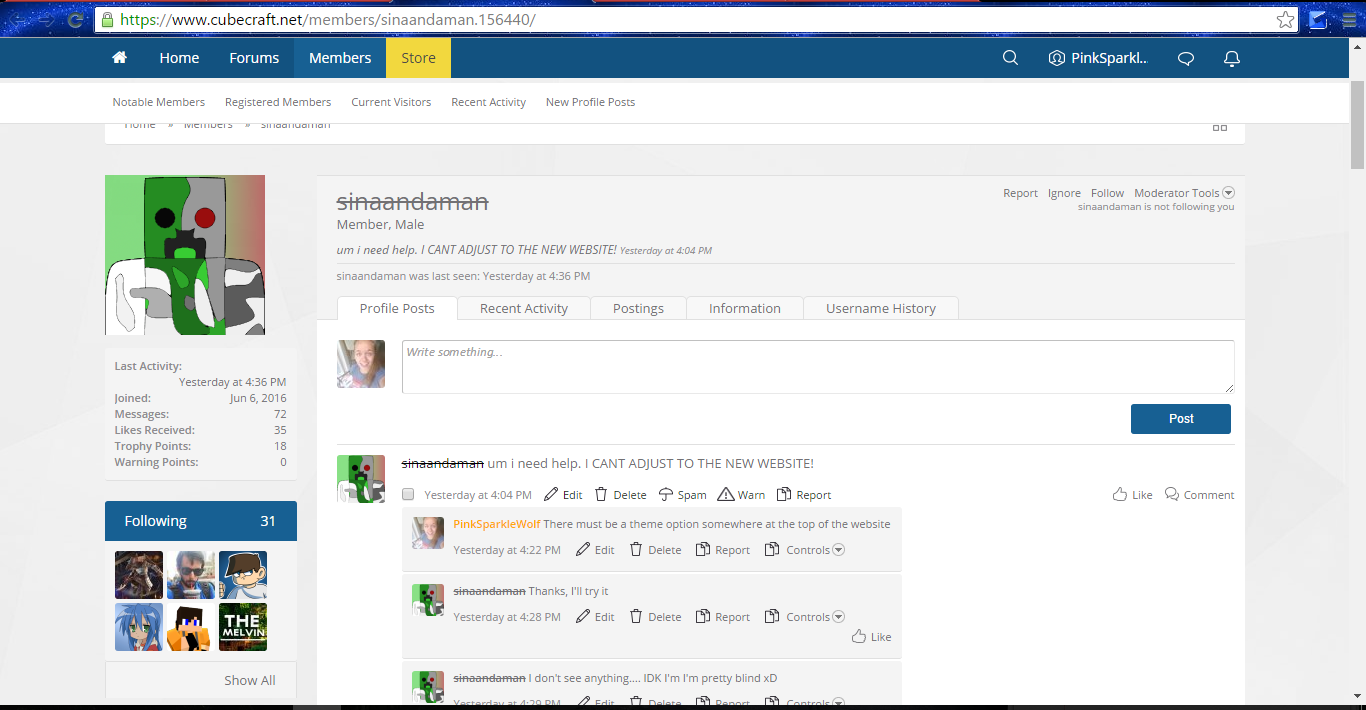
Task: Click the PinkSparkleWolf username link
Action: 497,524
